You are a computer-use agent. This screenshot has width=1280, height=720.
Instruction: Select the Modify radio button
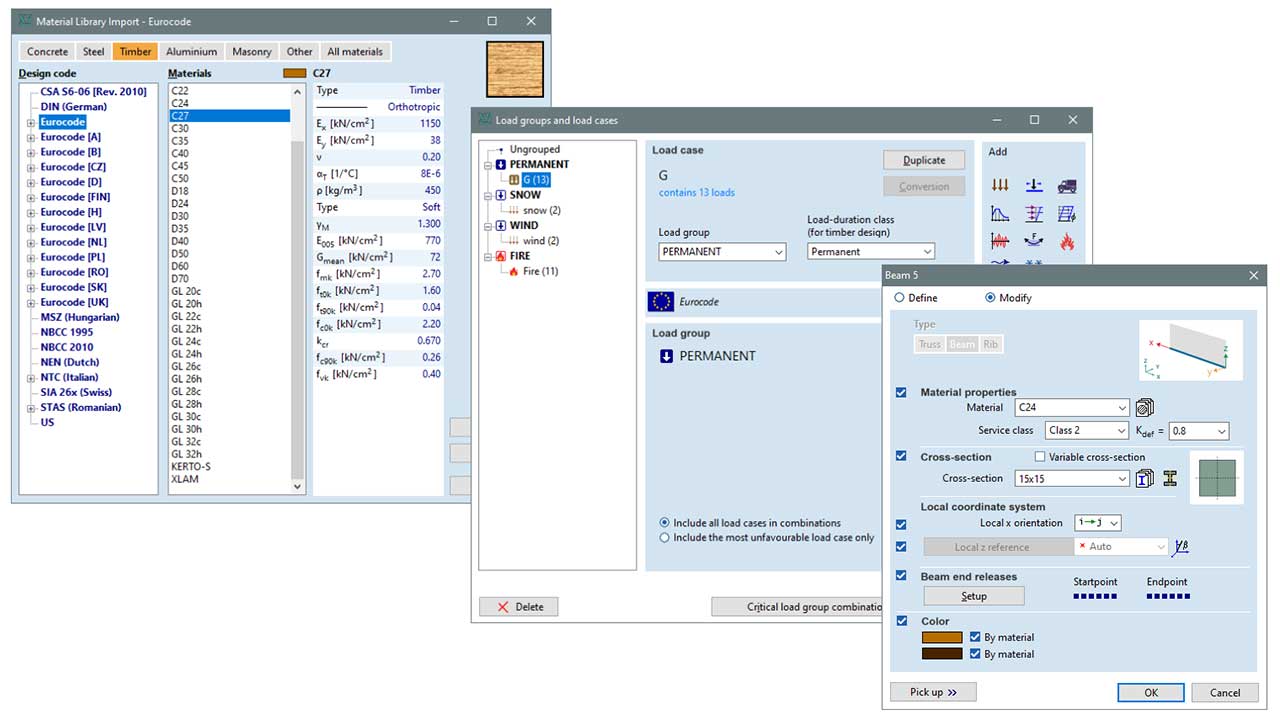[x=991, y=298]
